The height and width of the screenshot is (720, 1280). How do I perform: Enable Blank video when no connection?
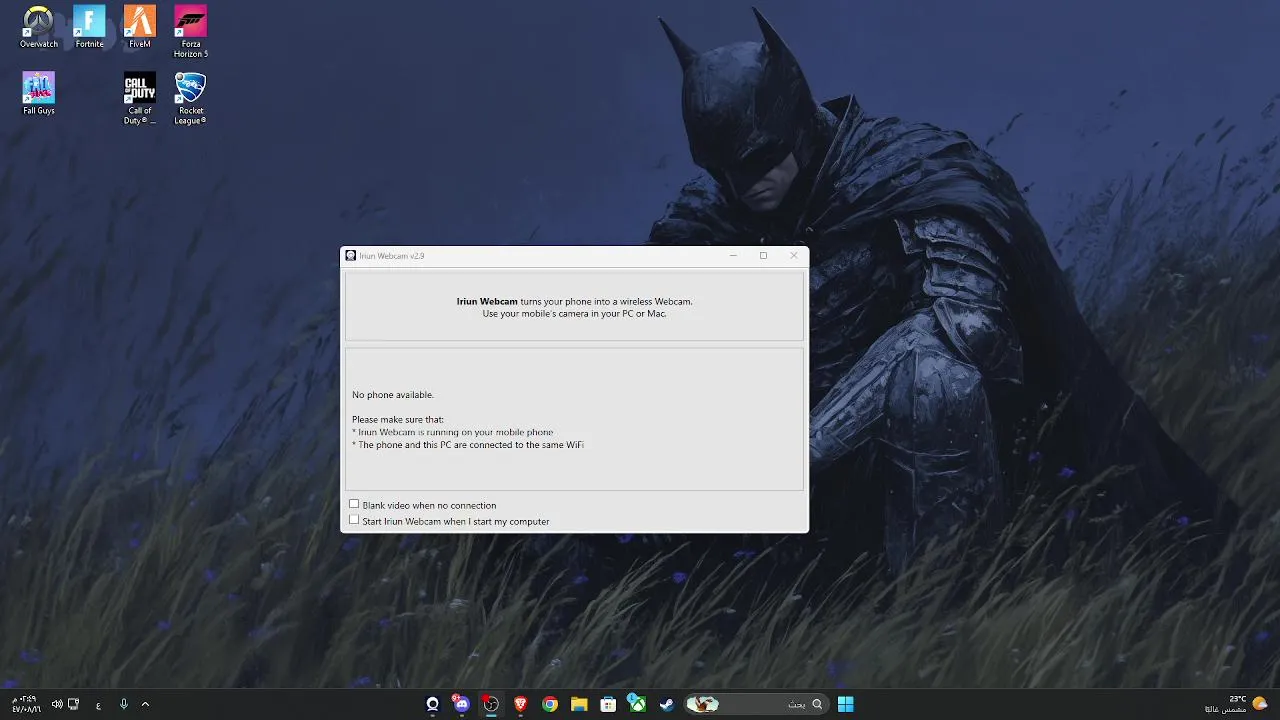(354, 504)
